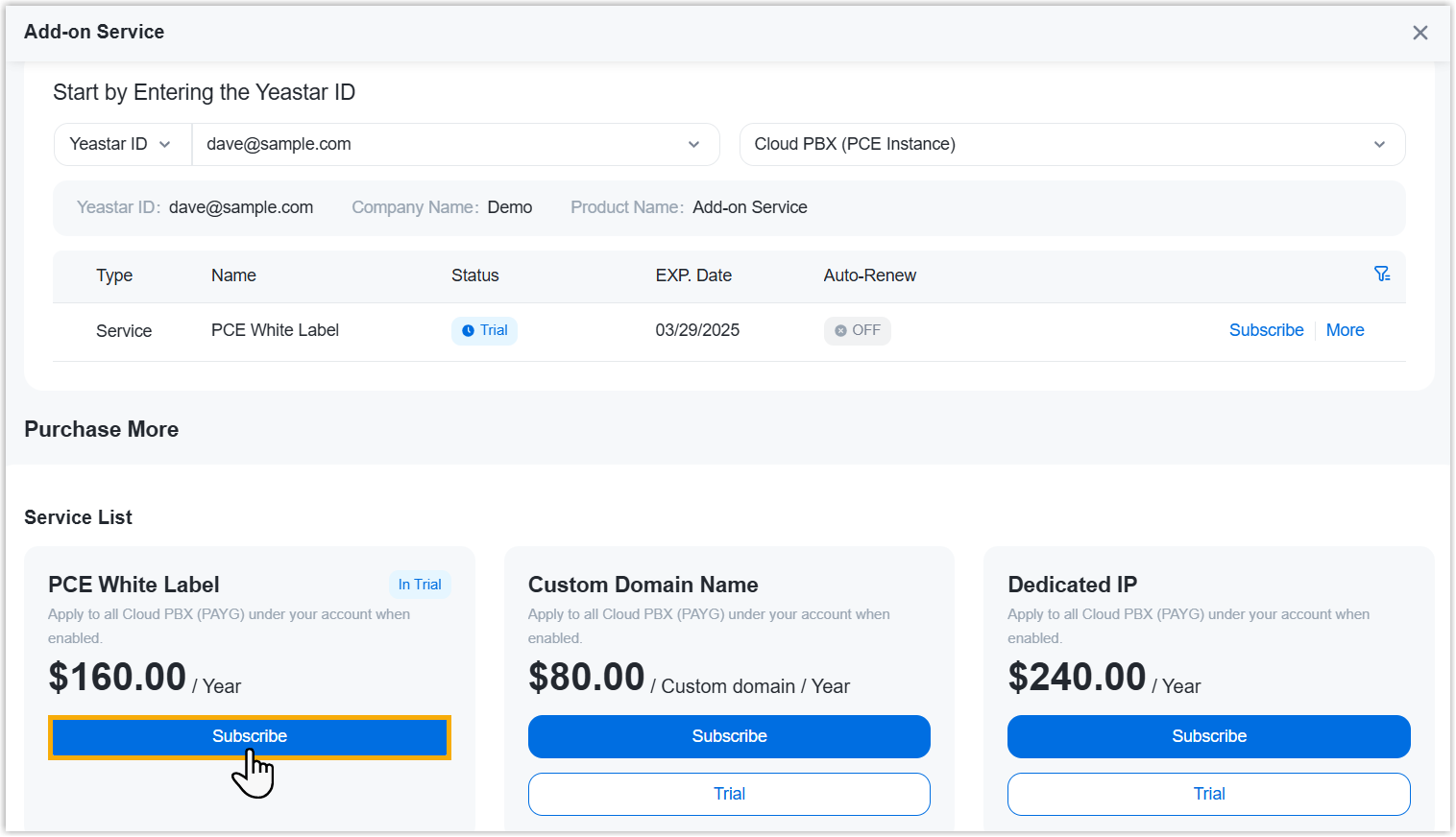
Task: Start Trial for Dedicated IP
Action: click(x=1208, y=795)
